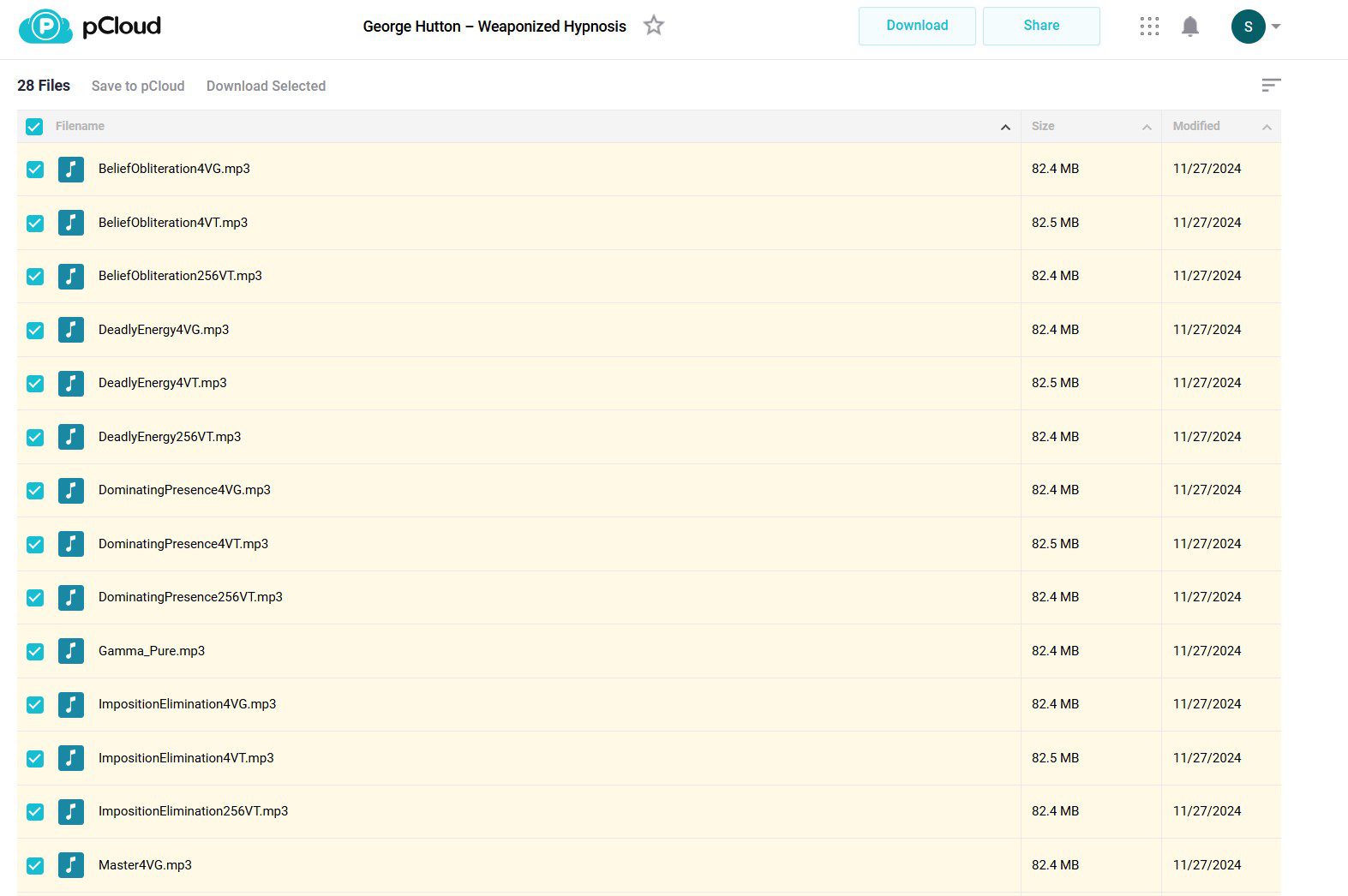Click music icon for Gamma_Pure.mp3
This screenshot has width=1348, height=896.
(x=71, y=651)
